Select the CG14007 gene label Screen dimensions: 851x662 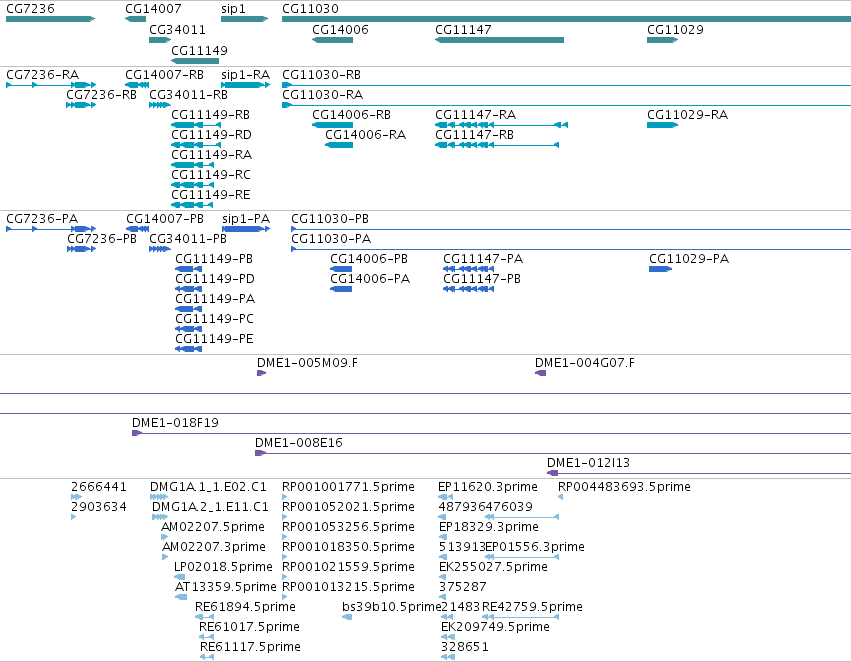(153, 9)
